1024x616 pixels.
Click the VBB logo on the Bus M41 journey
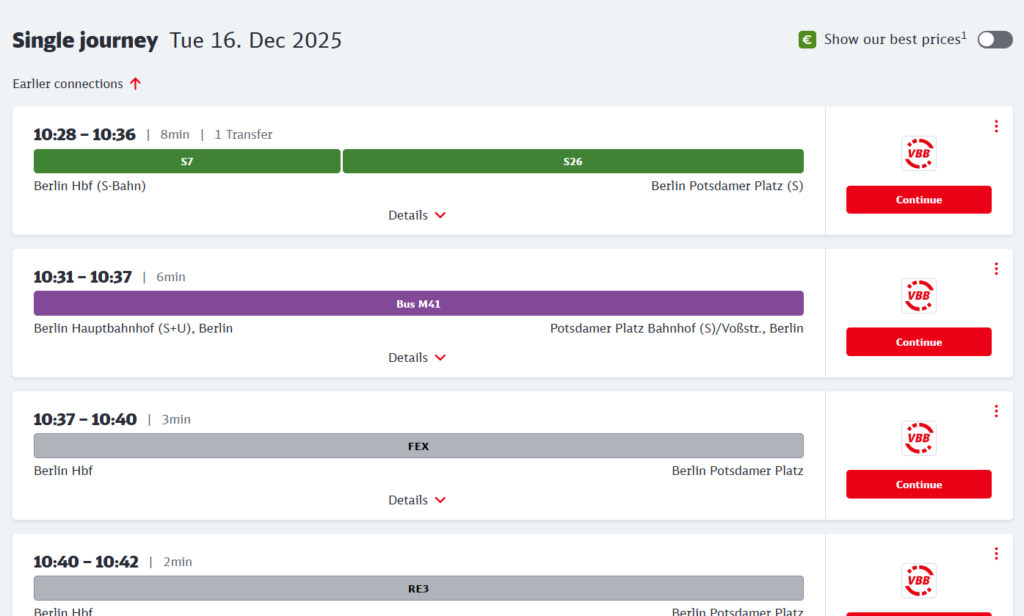(918, 296)
